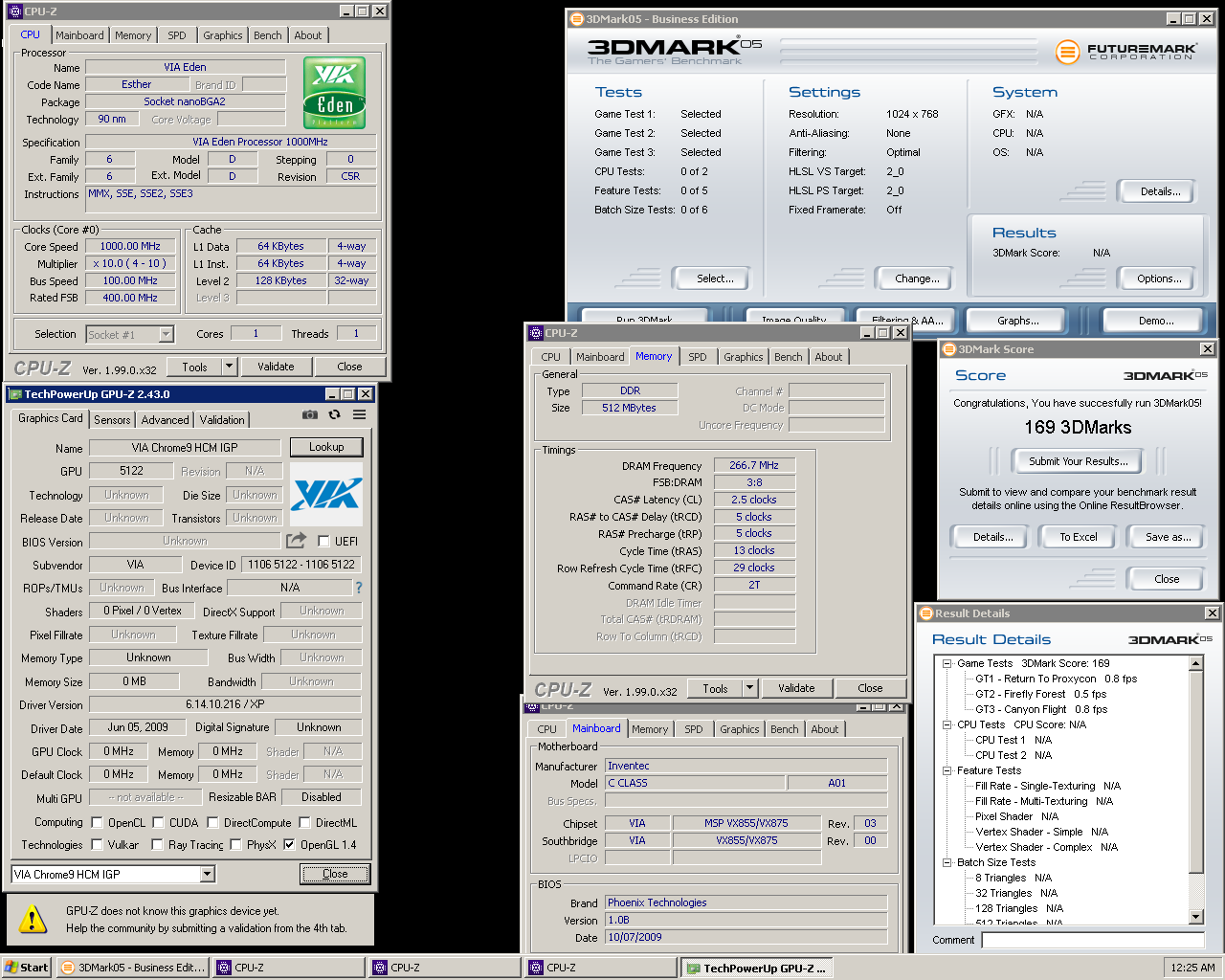Click the To Excel button
This screenshot has height=980, width=1225.
coord(1078,537)
